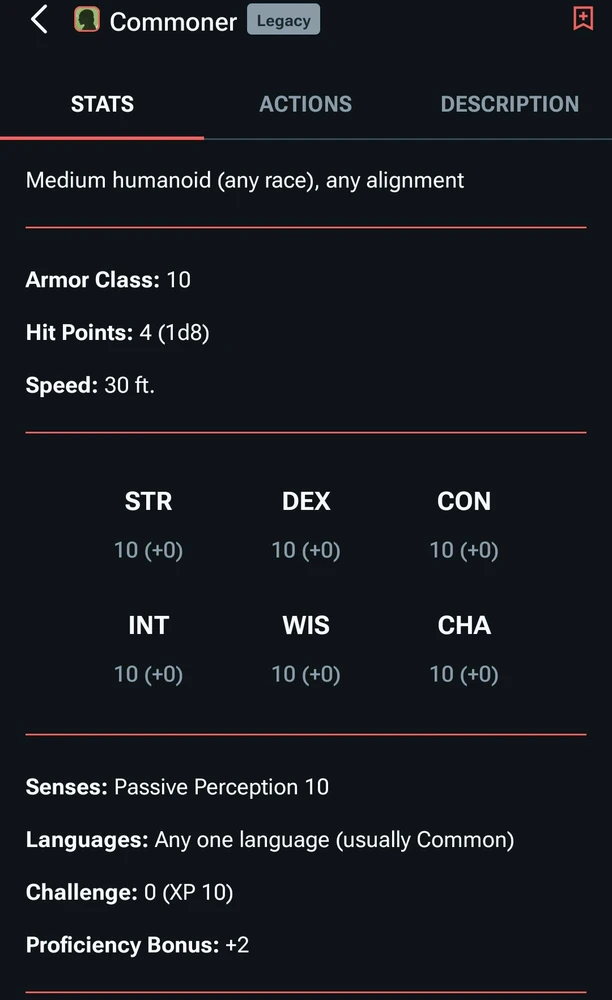Viewport: 612px width, 1000px height.
Task: Tap the CHA ability score
Action: pyautogui.click(x=464, y=649)
